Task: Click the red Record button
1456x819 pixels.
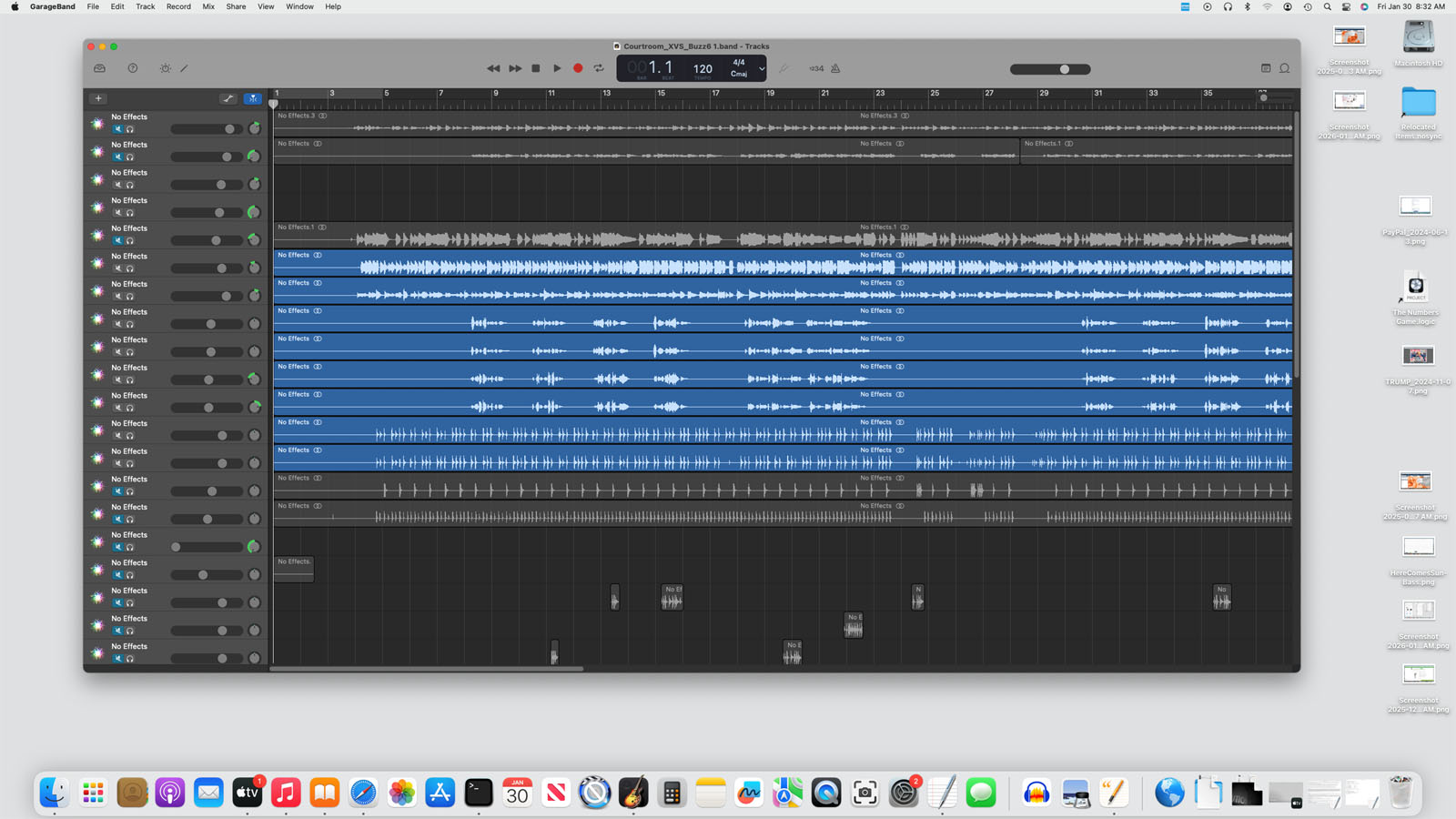Action: coord(578,68)
